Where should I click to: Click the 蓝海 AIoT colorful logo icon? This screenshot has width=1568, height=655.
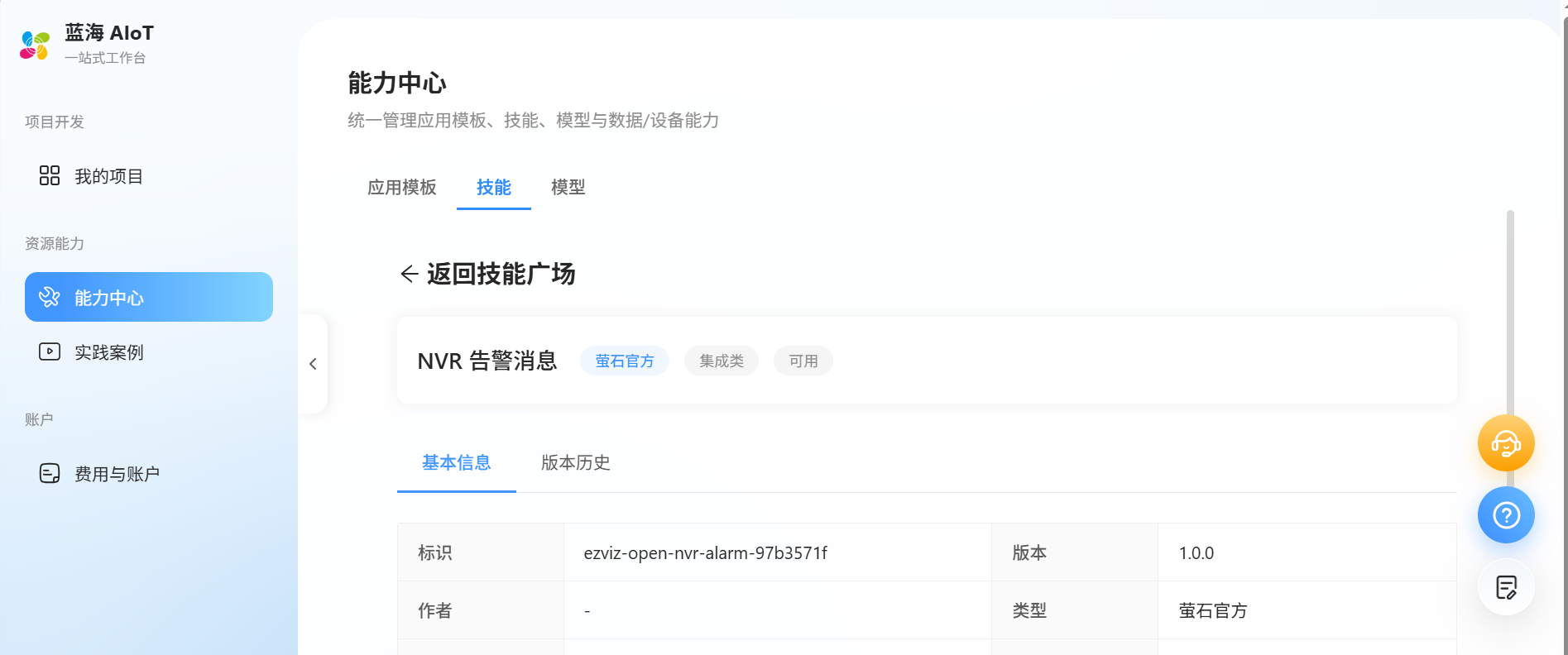(x=35, y=45)
